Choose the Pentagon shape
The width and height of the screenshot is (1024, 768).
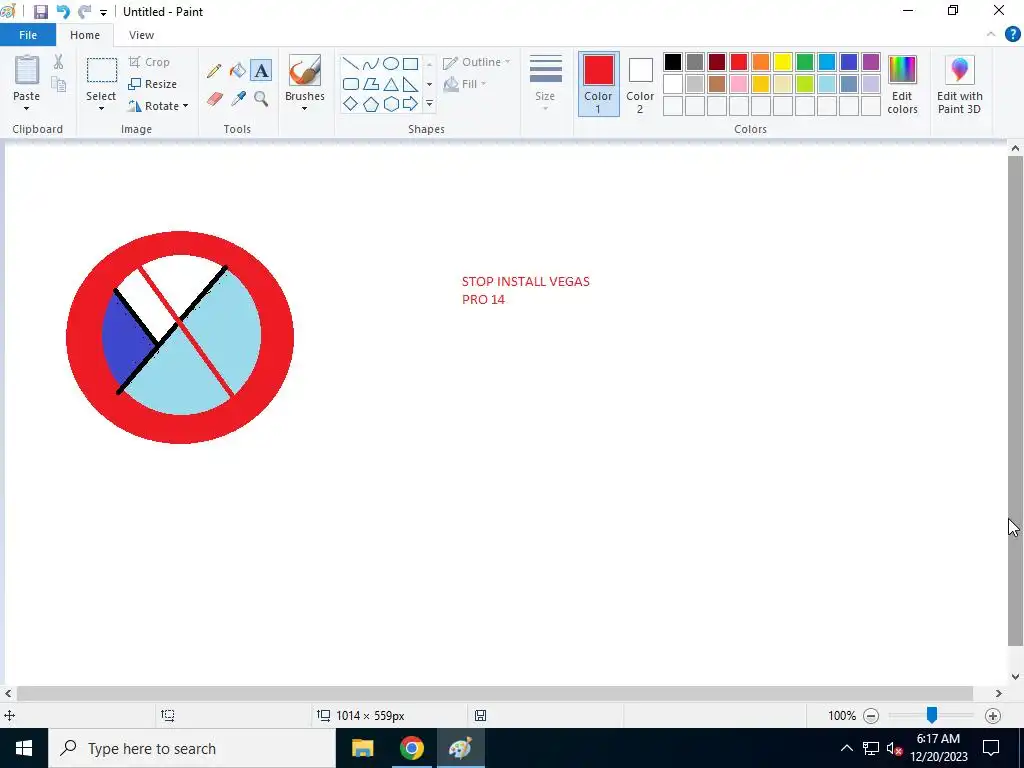(371, 104)
